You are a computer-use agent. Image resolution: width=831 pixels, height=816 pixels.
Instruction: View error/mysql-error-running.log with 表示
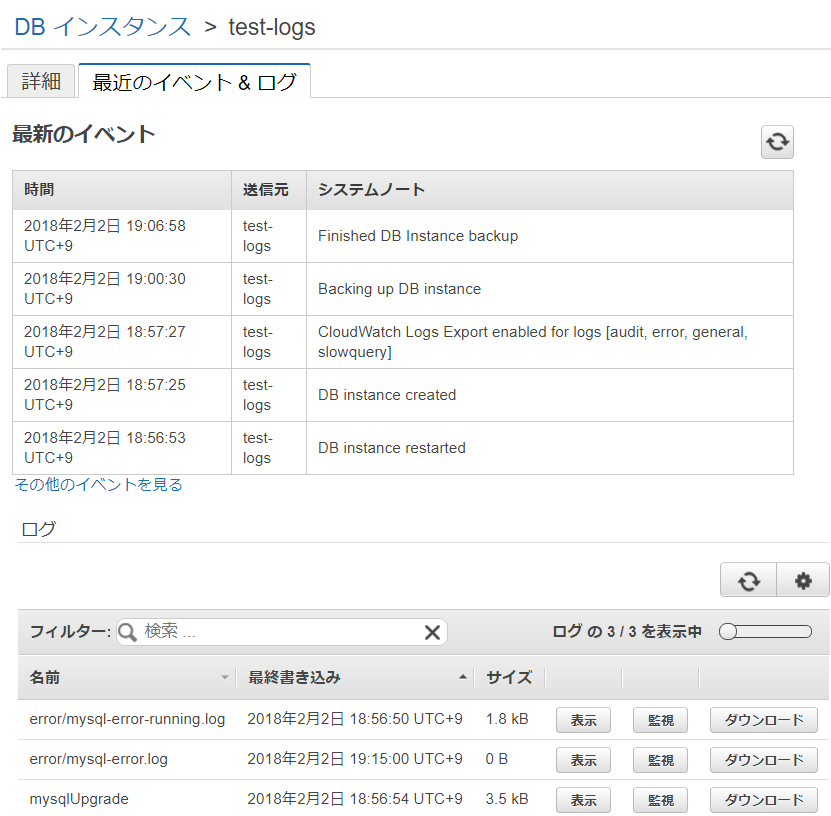click(x=583, y=720)
